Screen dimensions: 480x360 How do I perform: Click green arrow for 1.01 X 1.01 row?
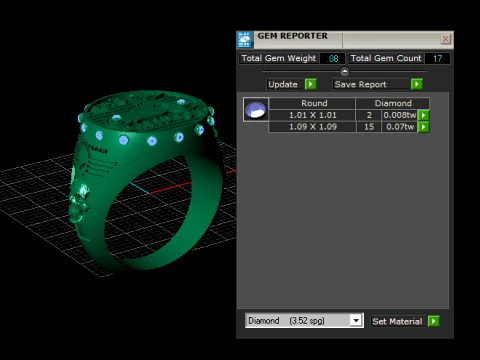(x=423, y=115)
